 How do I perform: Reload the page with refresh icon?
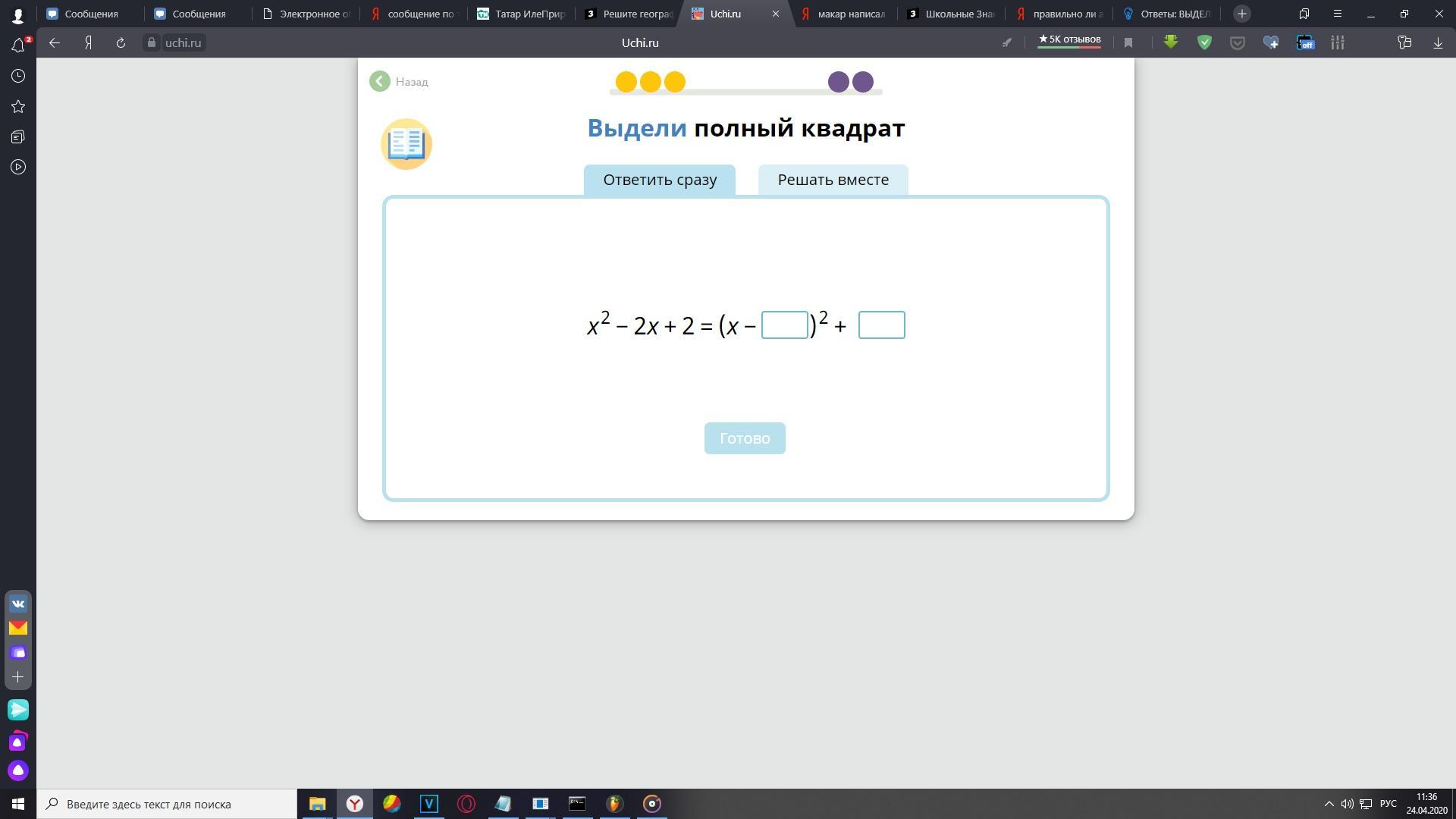121,43
